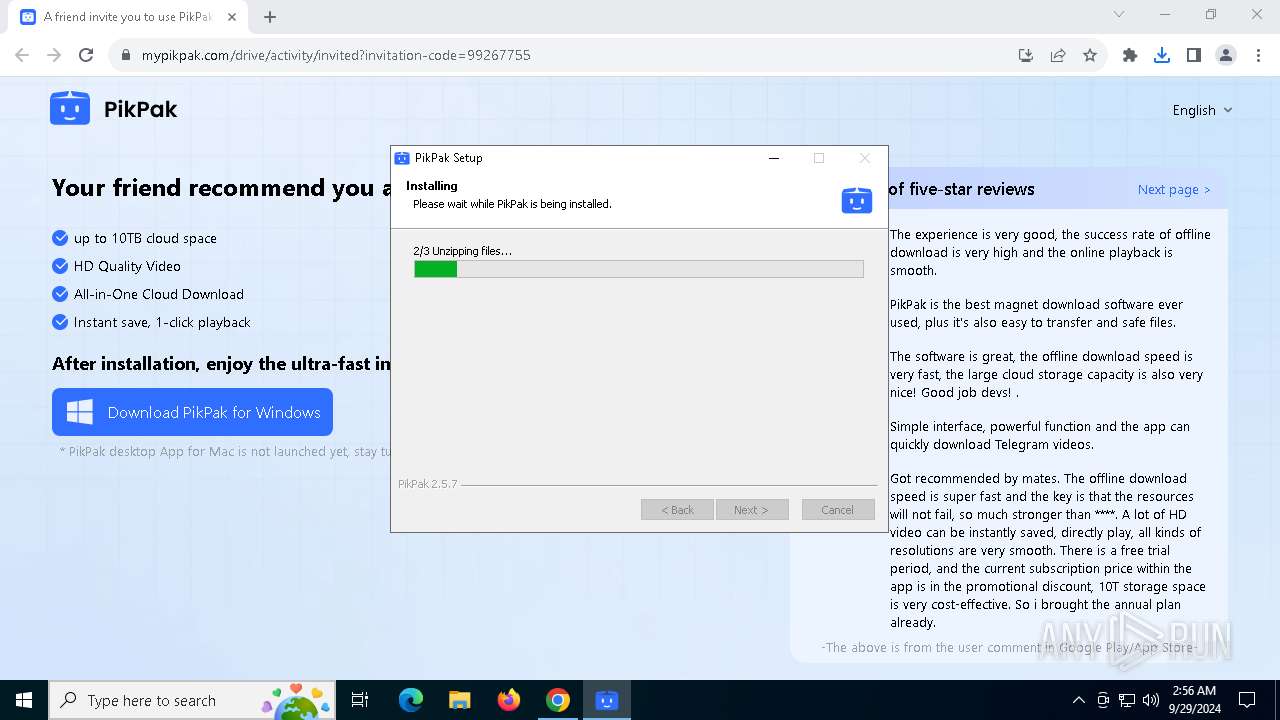1280x720 pixels.
Task: Open the tab search chevron in Chrome
Action: (x=1119, y=14)
